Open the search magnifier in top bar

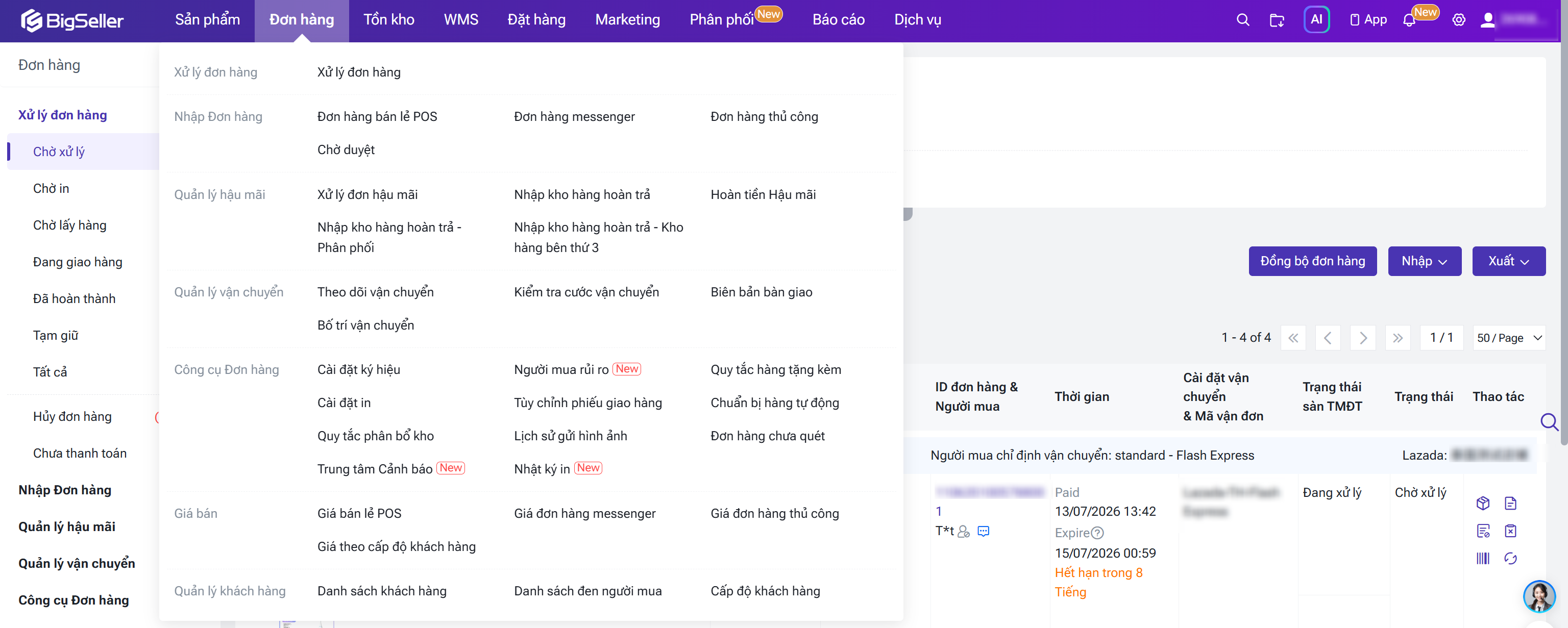tap(1242, 20)
